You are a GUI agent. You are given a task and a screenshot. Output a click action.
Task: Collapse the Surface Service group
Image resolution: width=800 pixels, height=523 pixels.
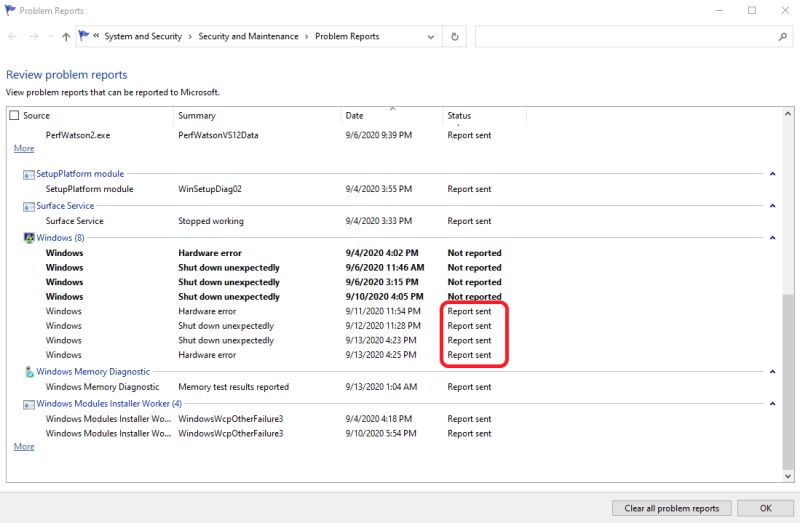click(x=772, y=206)
